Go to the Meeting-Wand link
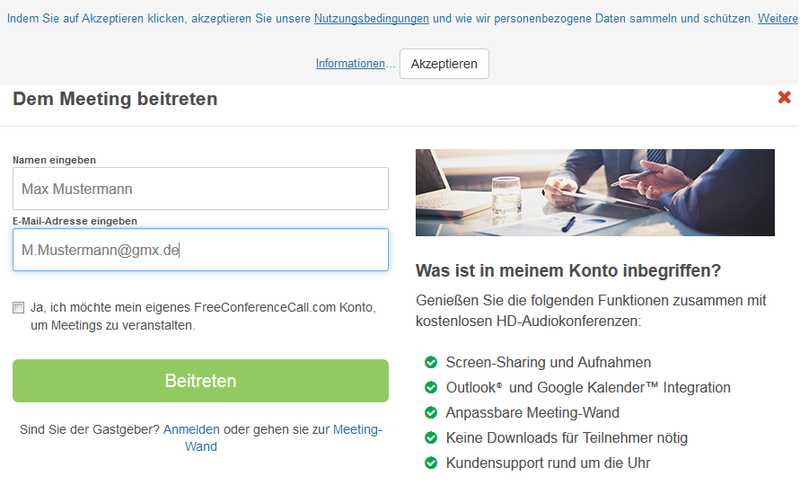The height and width of the screenshot is (485, 800). click(357, 429)
